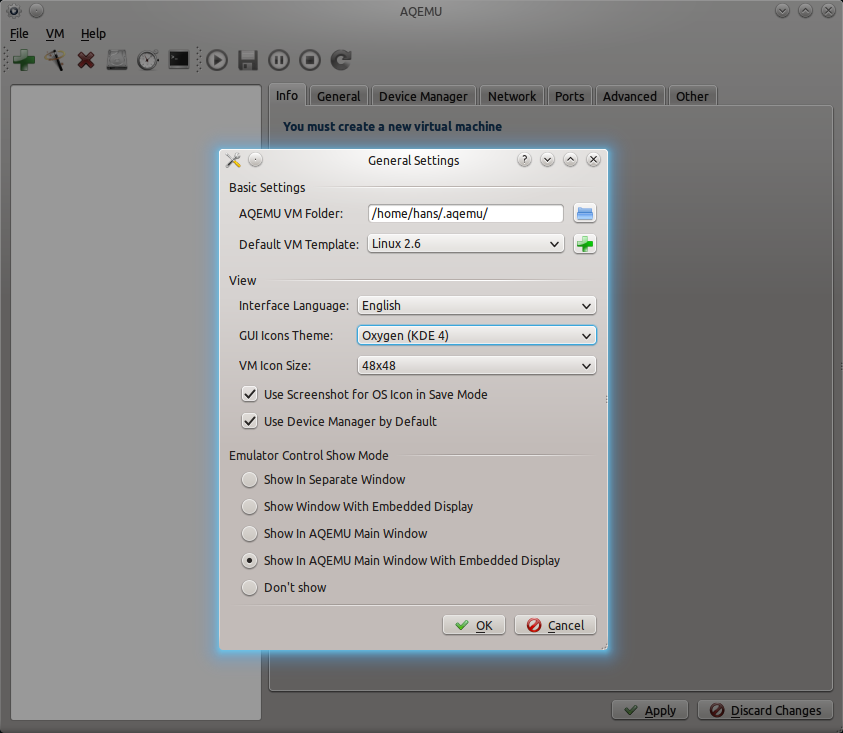Select Show In AQEMU Main Window radio
Viewport: 843px width, 733px height.
249,533
